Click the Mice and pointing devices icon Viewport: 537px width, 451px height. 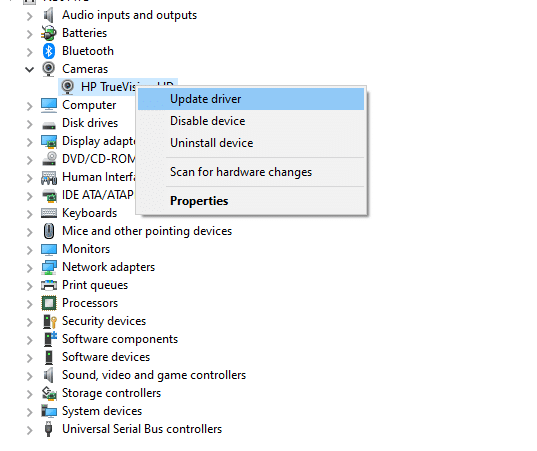(49, 231)
